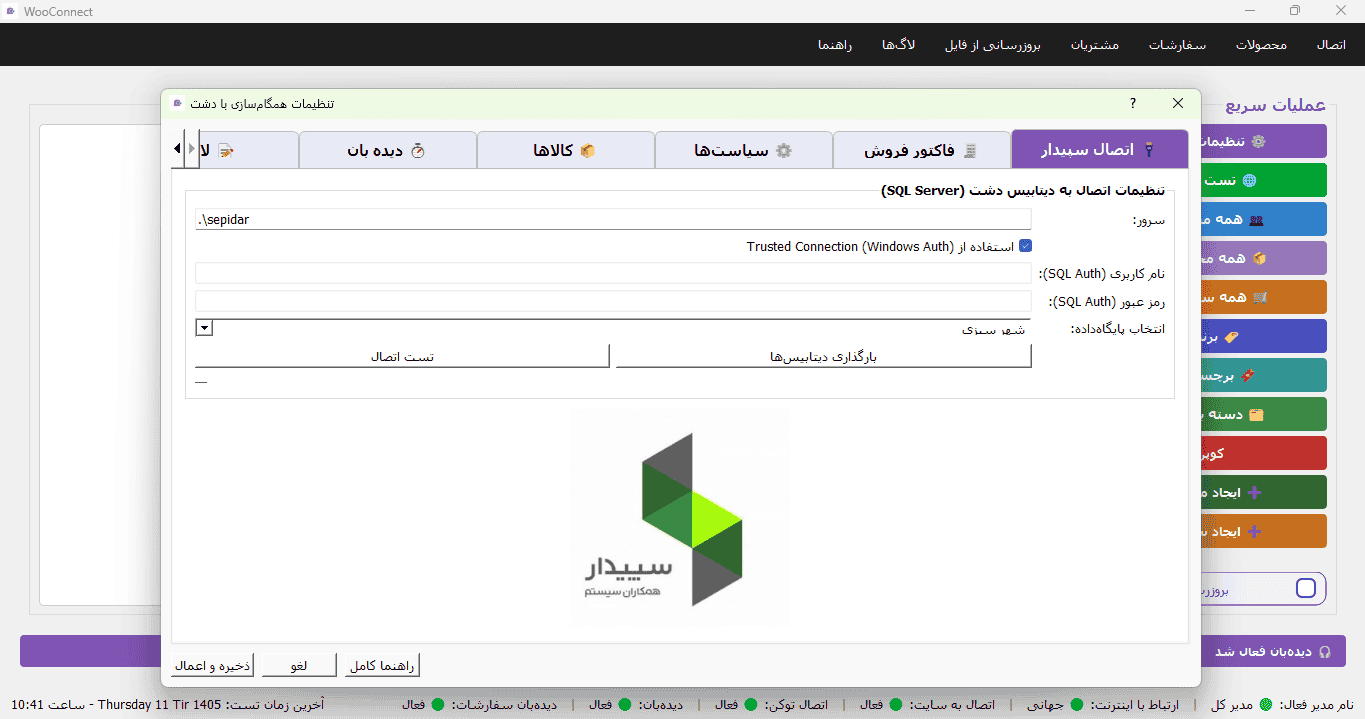Click the small icon beside the dialog title
This screenshot has height=719, width=1365.
point(177,103)
